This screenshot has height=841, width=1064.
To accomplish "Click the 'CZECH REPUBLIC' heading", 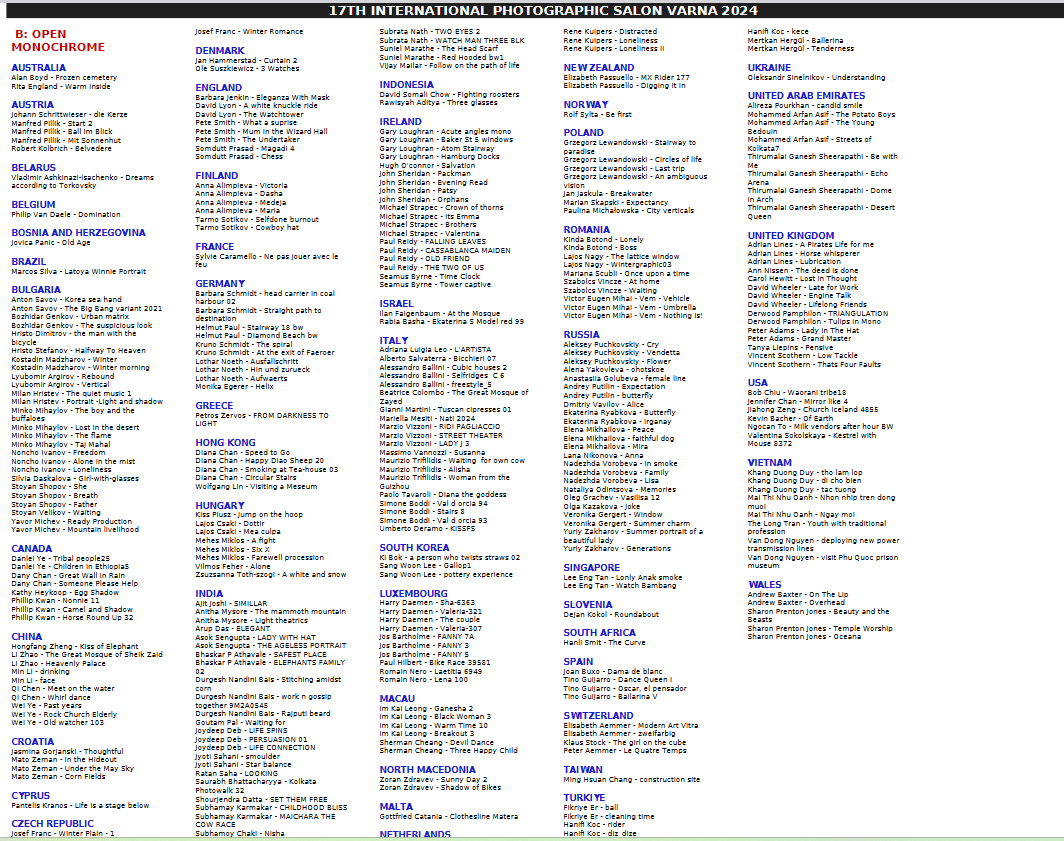I will tap(52, 824).
